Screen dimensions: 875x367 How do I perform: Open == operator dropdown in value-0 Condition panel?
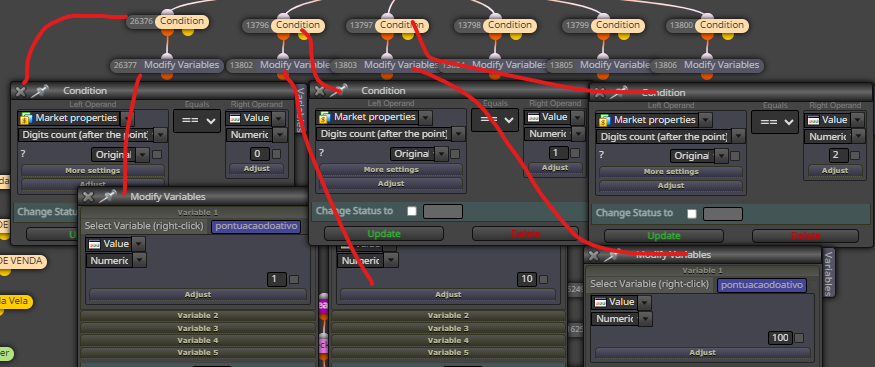pos(196,120)
